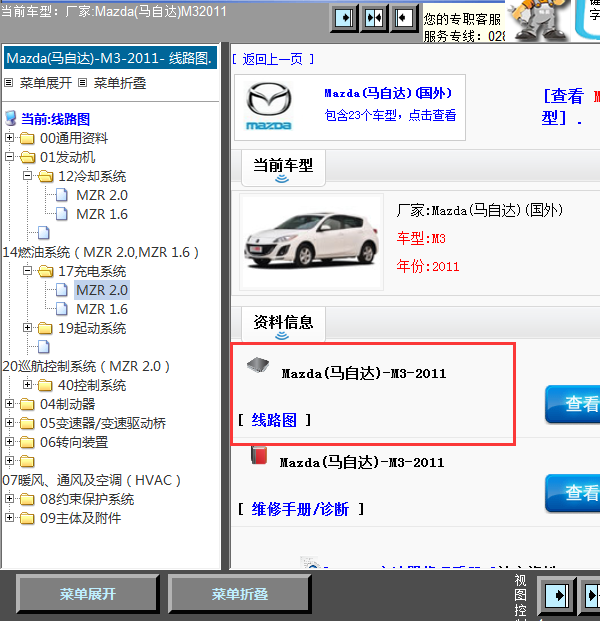The image size is (600, 621).
Task: Click the 年份:2011 red text
Action: coord(428,266)
